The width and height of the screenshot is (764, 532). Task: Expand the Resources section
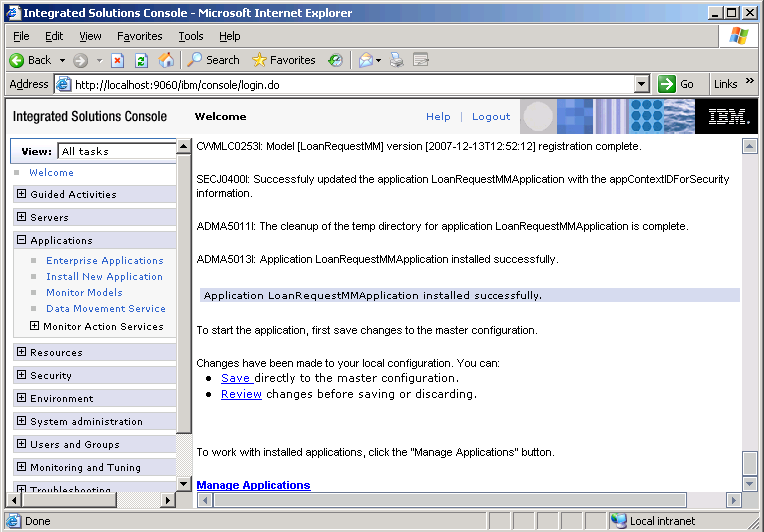21,352
